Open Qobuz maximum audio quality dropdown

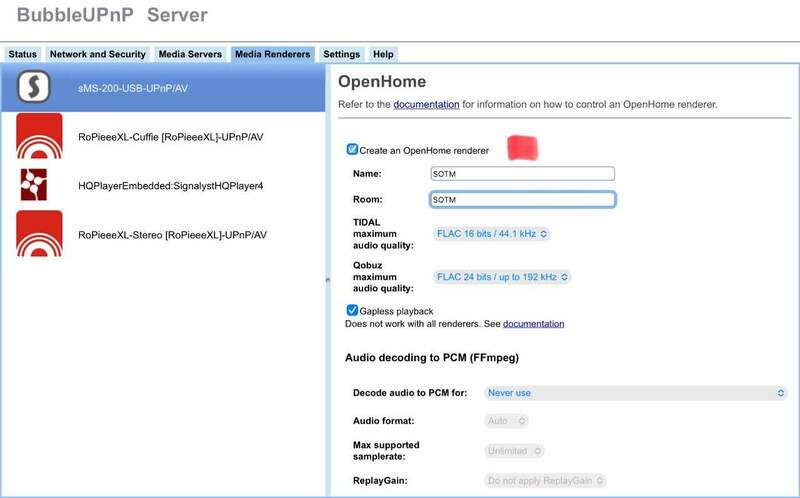(x=503, y=277)
